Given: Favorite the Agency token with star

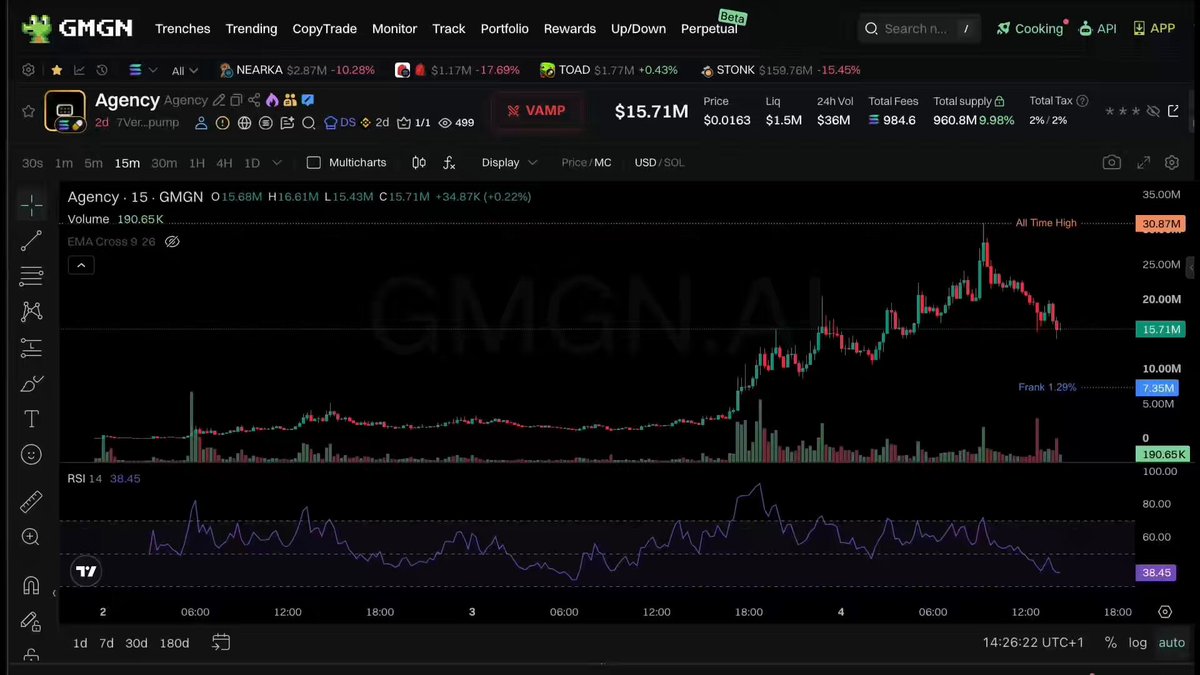Looking at the screenshot, I should [28, 111].
